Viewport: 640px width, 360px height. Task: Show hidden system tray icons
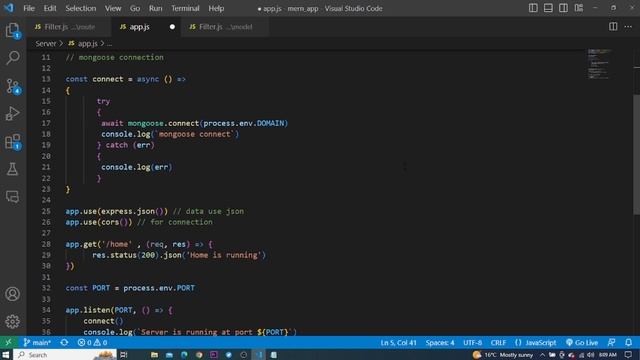tap(542, 355)
